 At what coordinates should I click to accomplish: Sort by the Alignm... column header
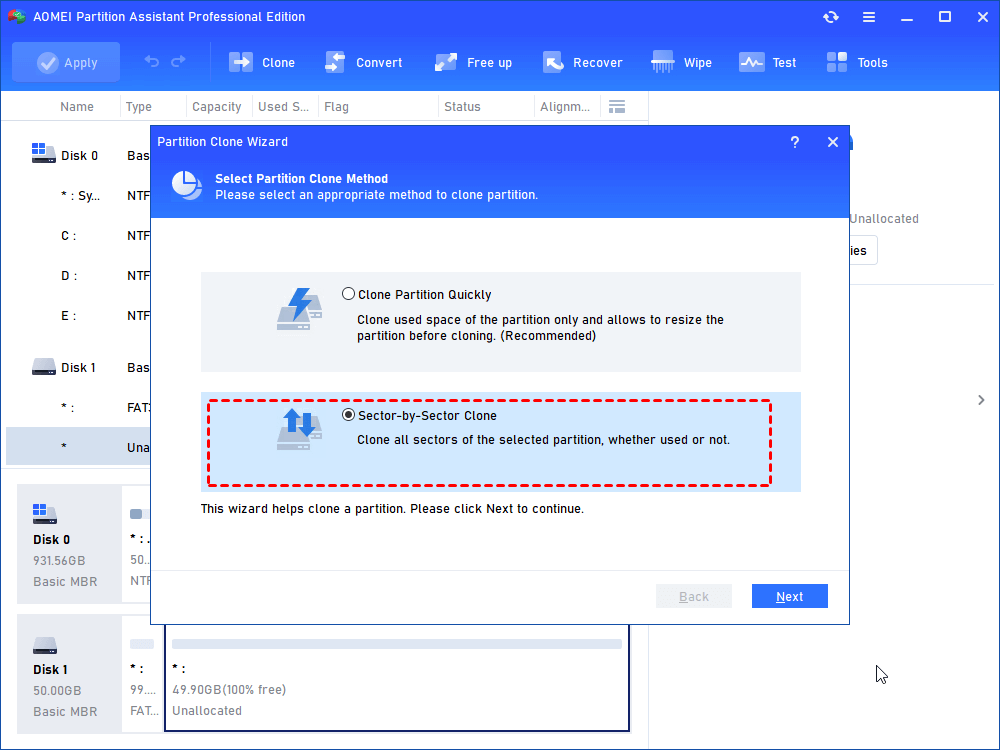coord(564,107)
